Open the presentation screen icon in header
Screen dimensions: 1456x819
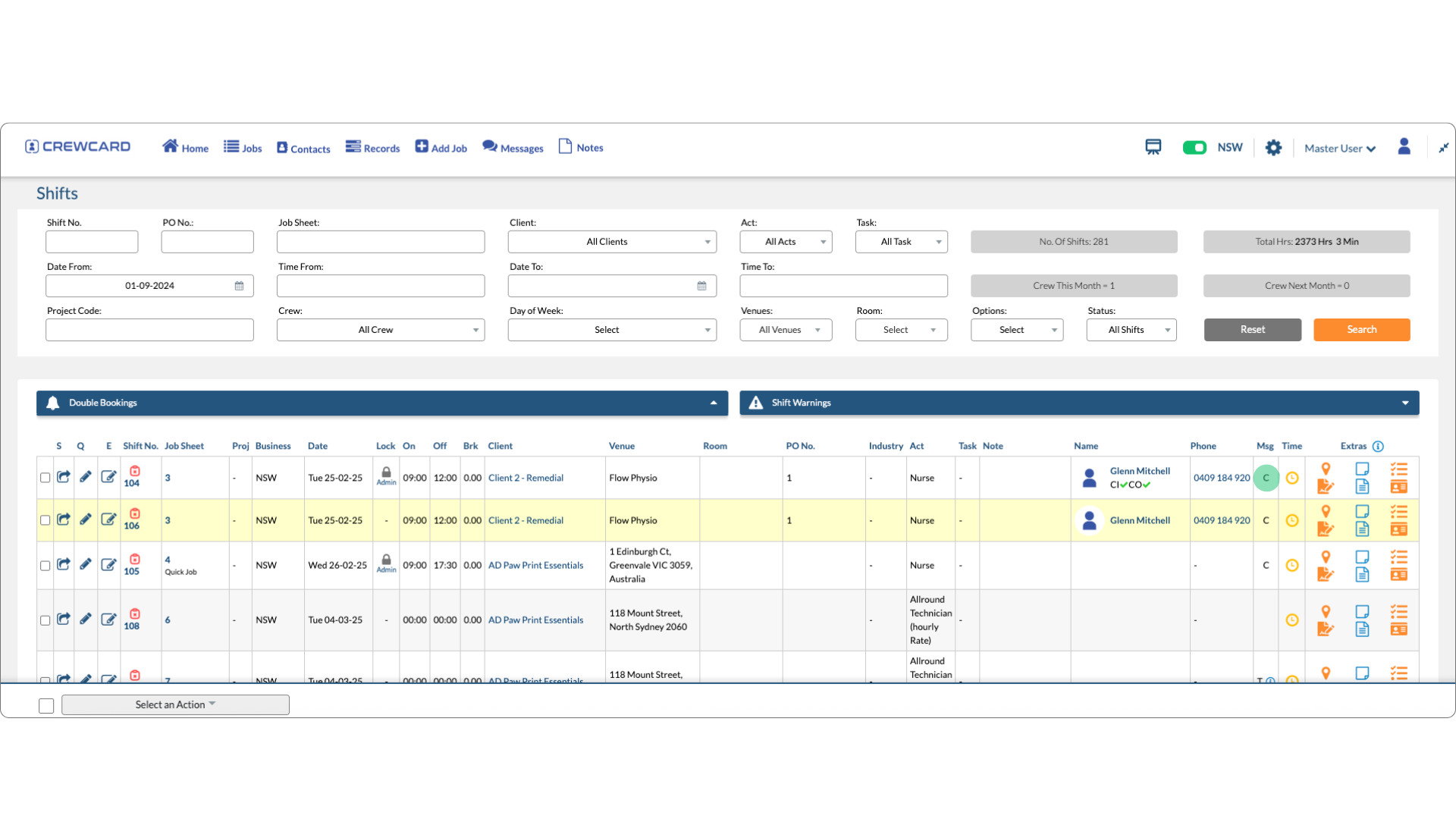pyautogui.click(x=1153, y=147)
